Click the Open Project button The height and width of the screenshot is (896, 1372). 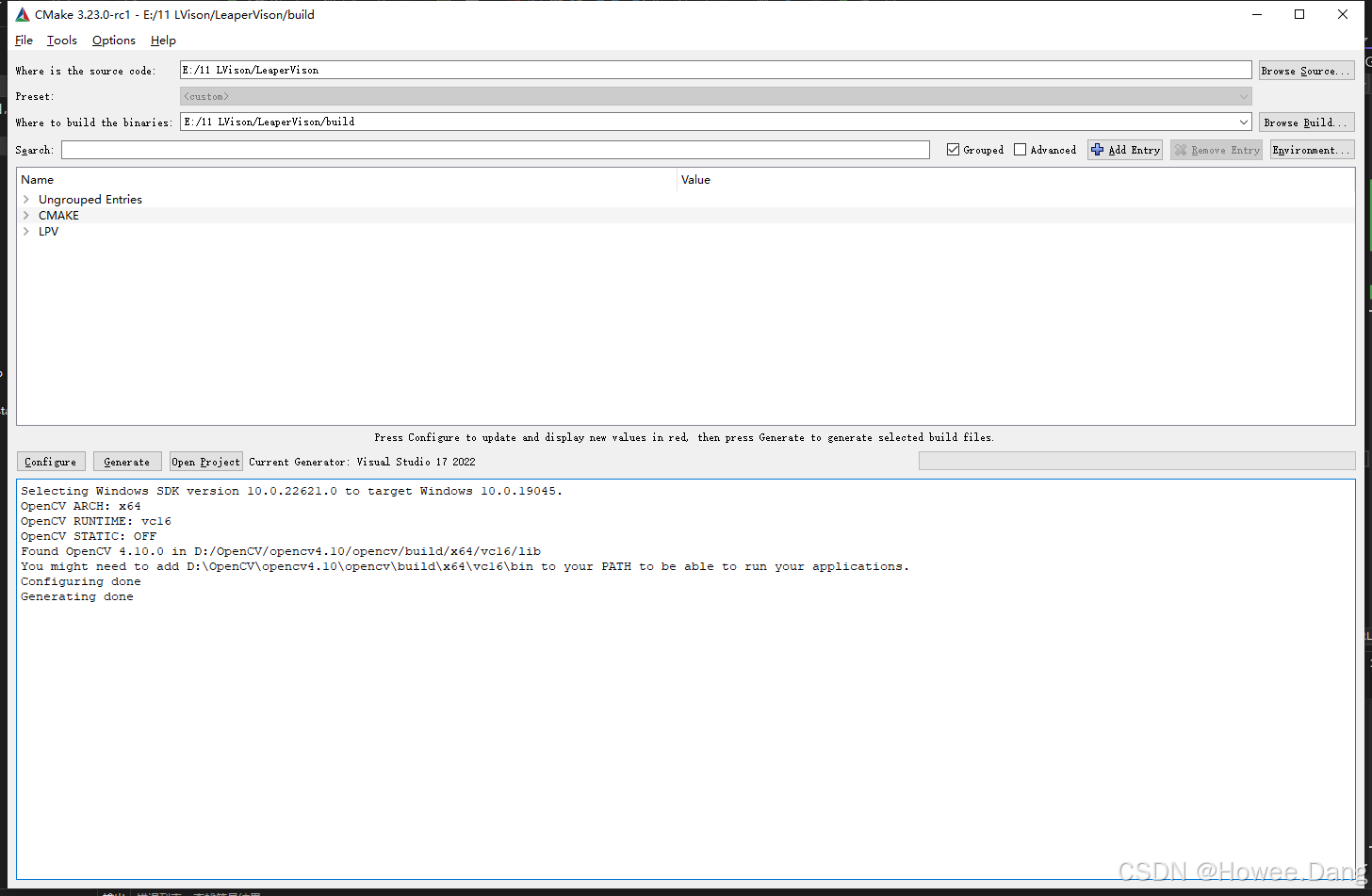[x=205, y=462]
